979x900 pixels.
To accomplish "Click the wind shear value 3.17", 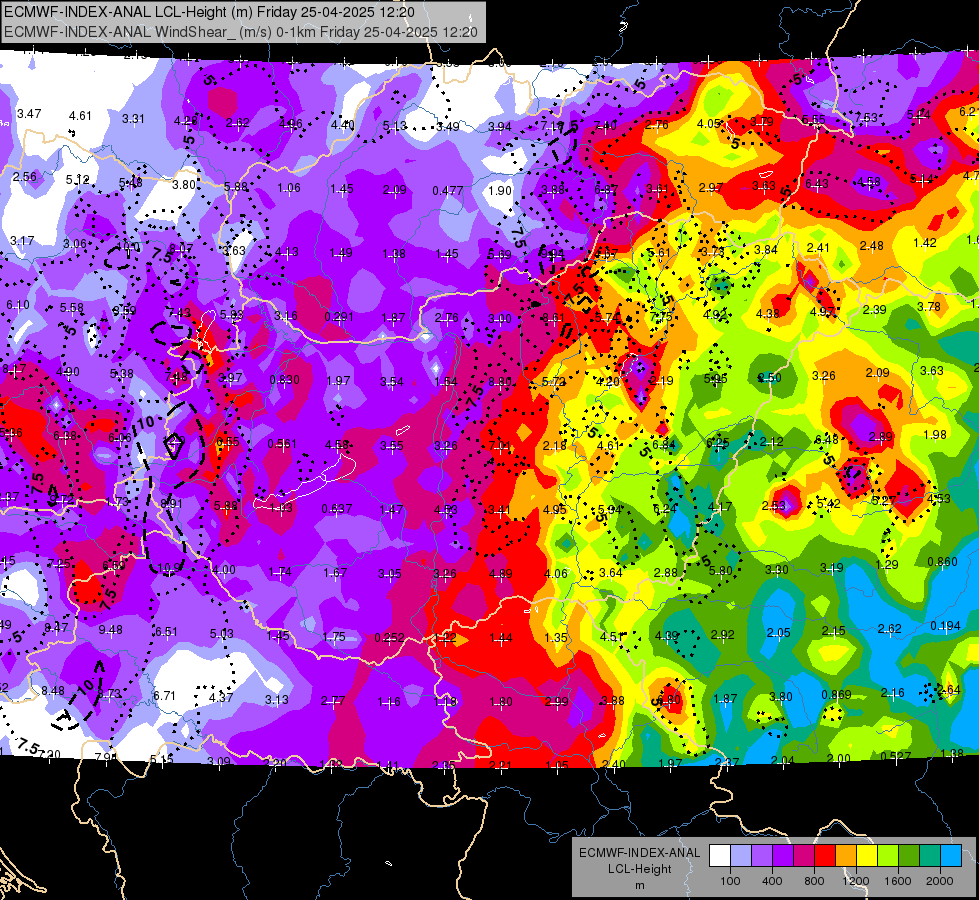I will pos(22,240).
